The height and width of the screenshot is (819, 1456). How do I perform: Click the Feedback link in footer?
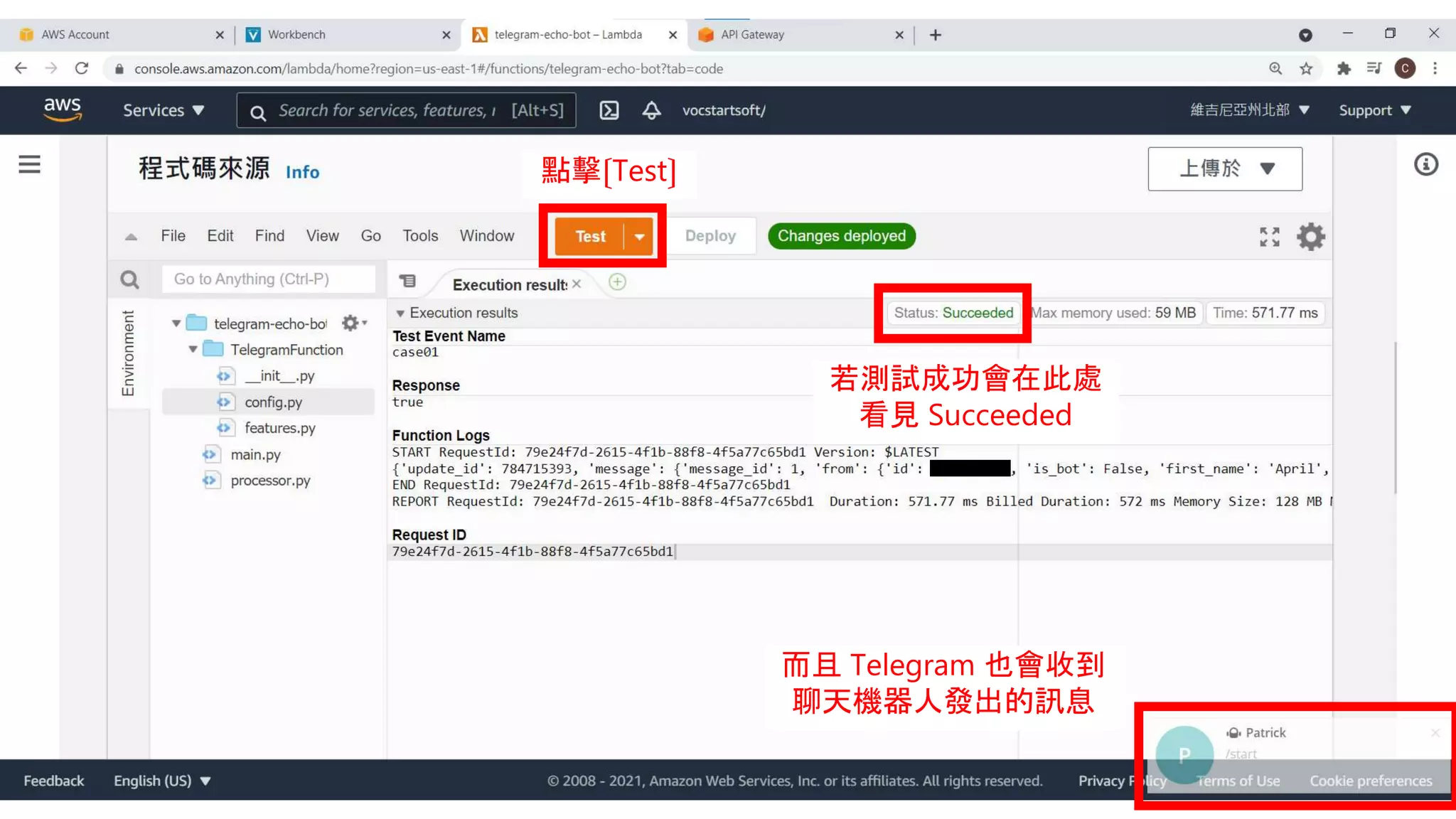click(x=53, y=781)
